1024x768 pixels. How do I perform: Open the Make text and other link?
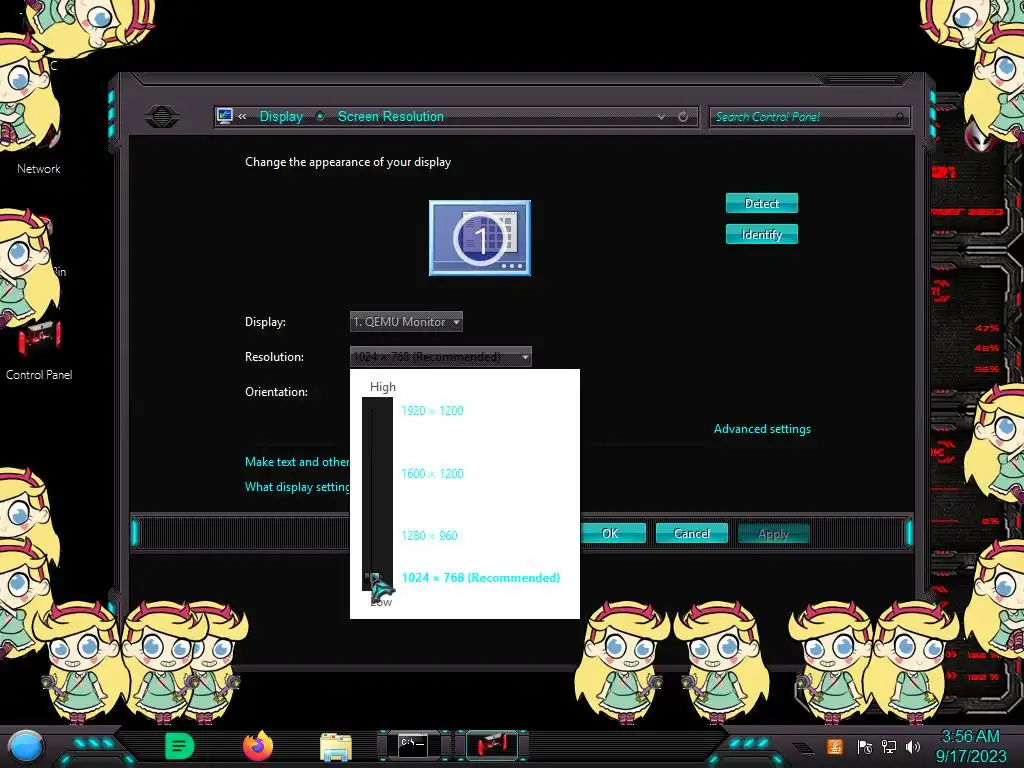(297, 462)
